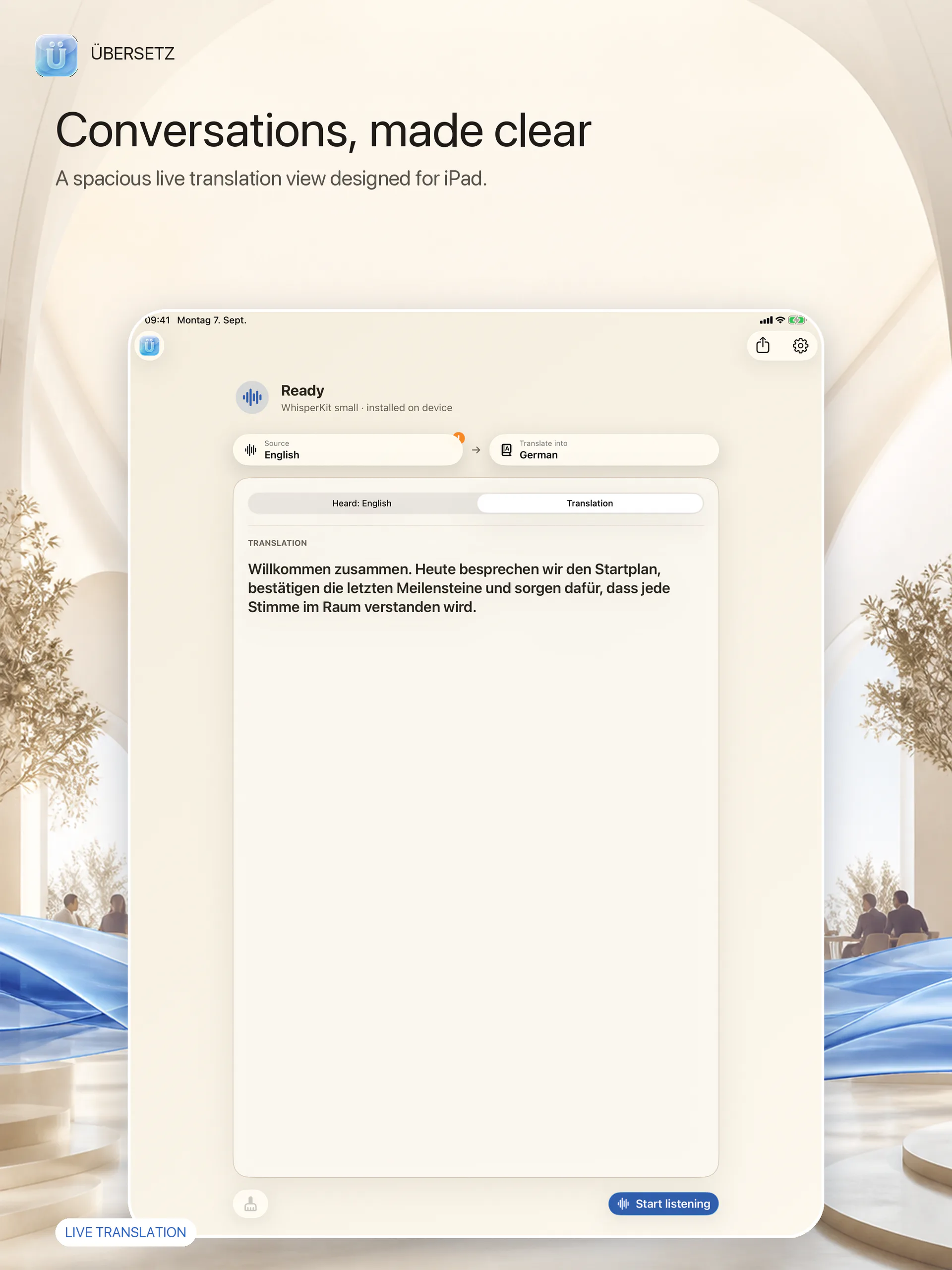Click the ÜBERSETZ brand name text
The height and width of the screenshot is (1270, 952).
[132, 54]
